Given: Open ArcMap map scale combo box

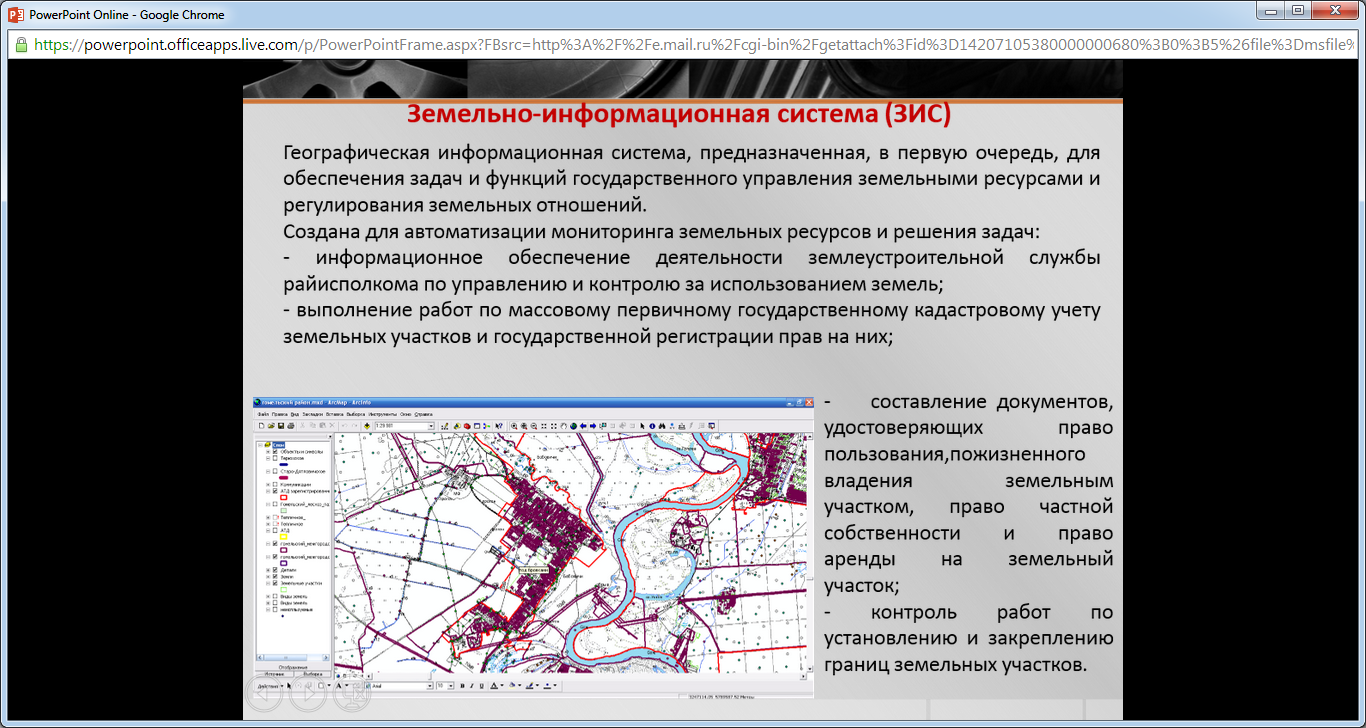Looking at the screenshot, I should [x=404, y=426].
